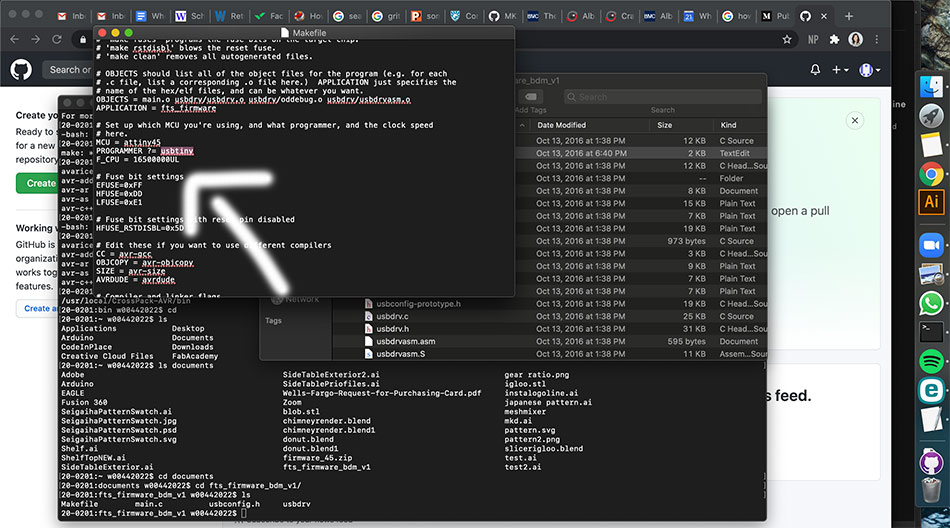Viewport: 950px width, 528px height.
Task: Select usbdrv.h file in Finder
Action: click(x=393, y=329)
